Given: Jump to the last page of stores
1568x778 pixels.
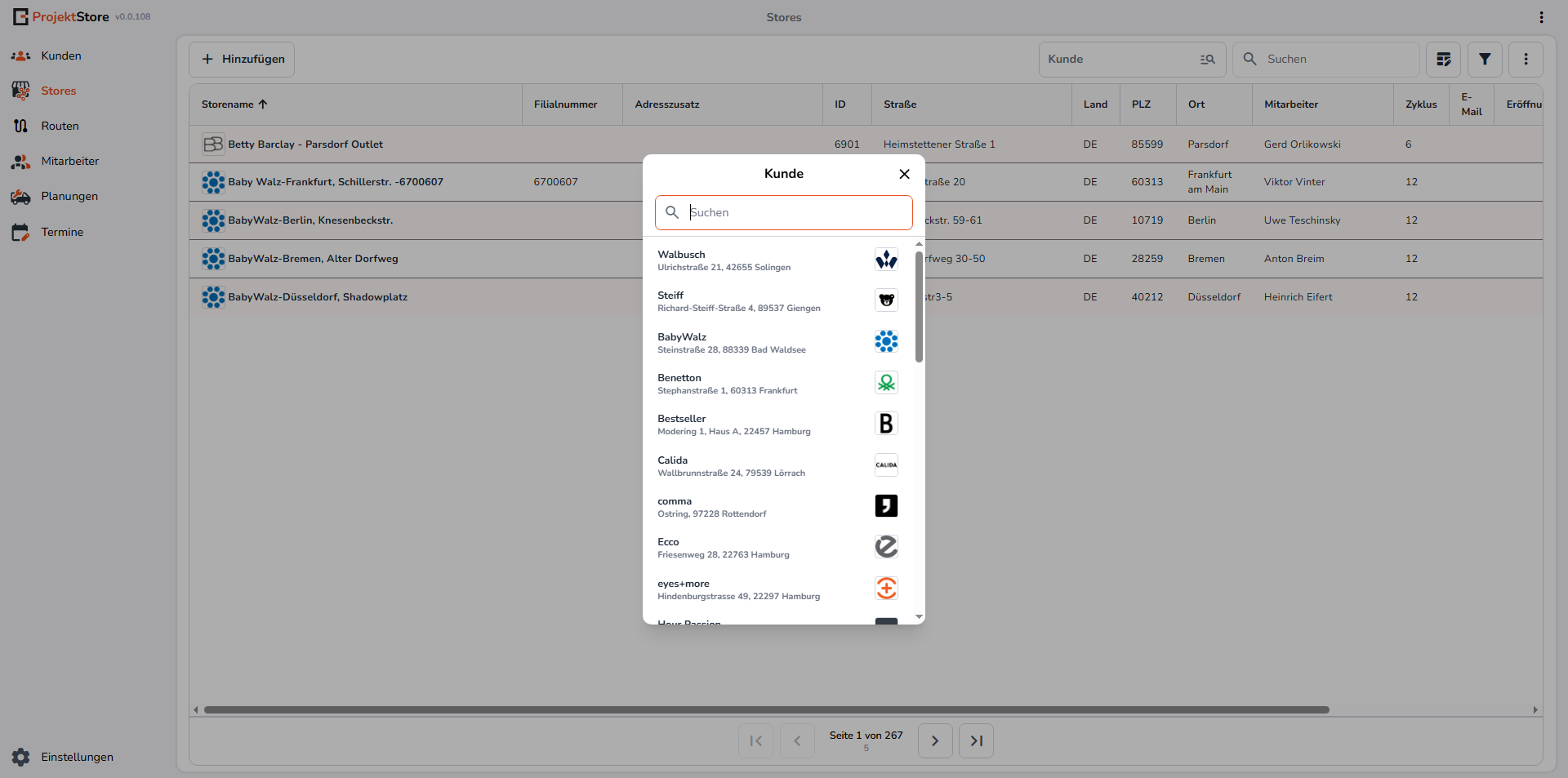Looking at the screenshot, I should click(x=976, y=741).
